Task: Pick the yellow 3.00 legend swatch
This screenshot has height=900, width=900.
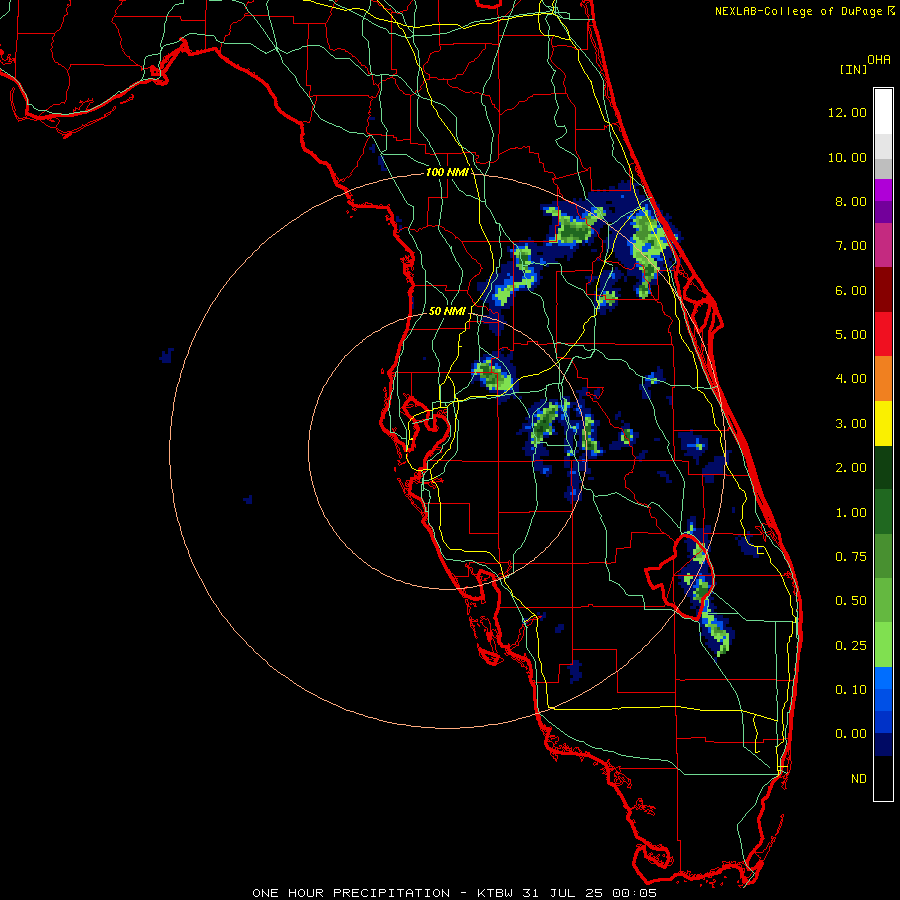Action: click(x=883, y=424)
